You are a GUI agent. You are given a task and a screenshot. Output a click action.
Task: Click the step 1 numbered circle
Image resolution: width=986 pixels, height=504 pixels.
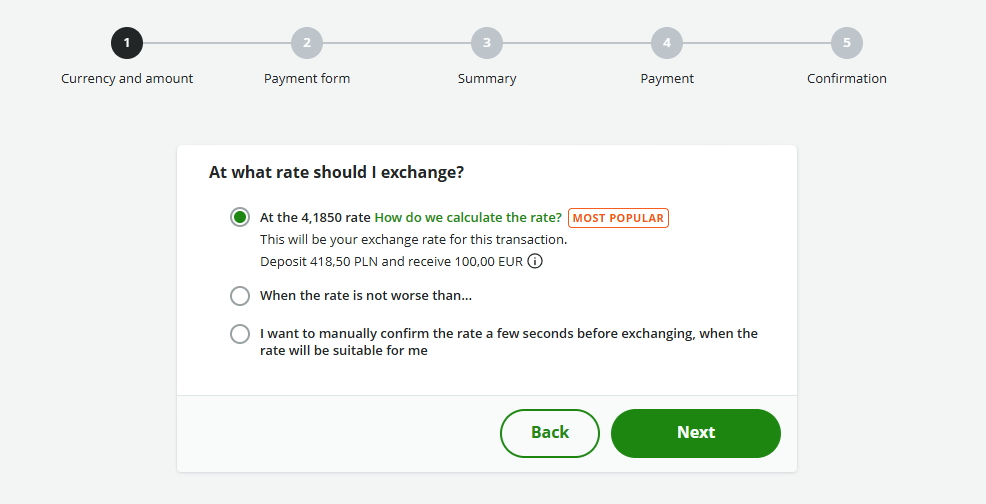(127, 43)
